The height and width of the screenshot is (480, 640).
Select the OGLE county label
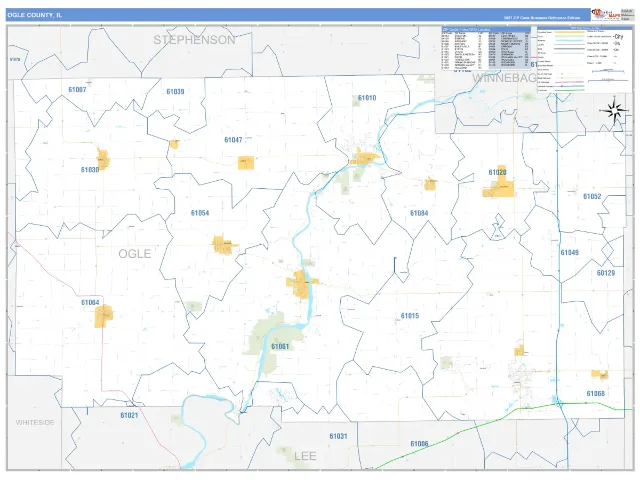135,254
